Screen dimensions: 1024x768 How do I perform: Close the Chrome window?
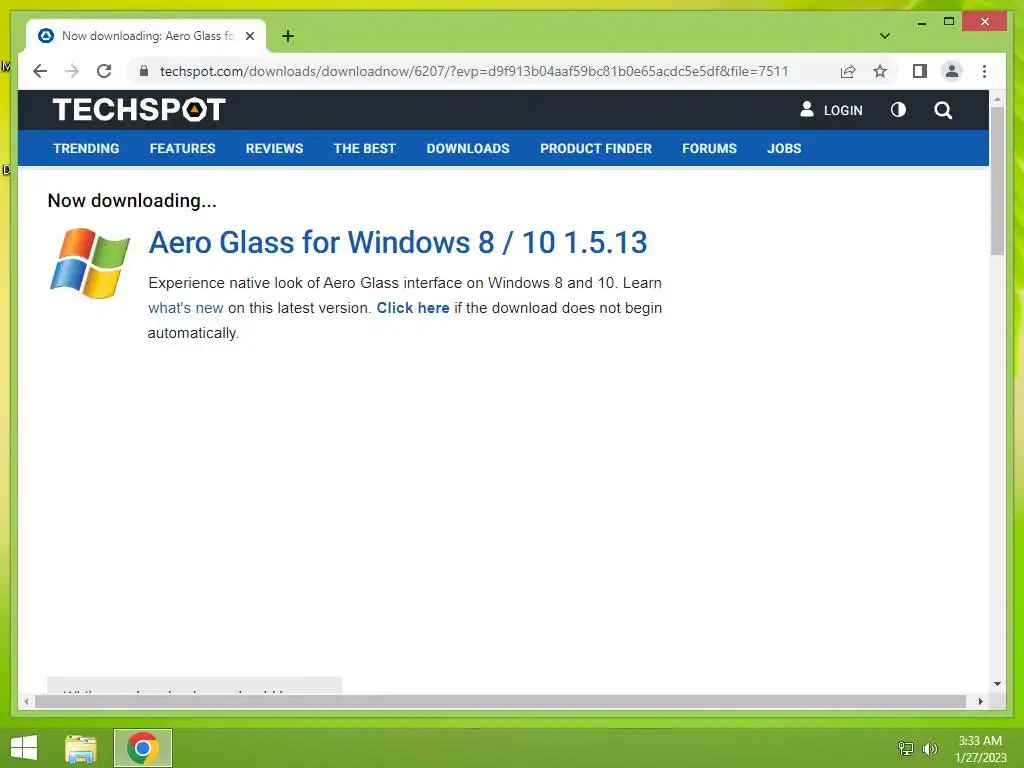point(985,22)
